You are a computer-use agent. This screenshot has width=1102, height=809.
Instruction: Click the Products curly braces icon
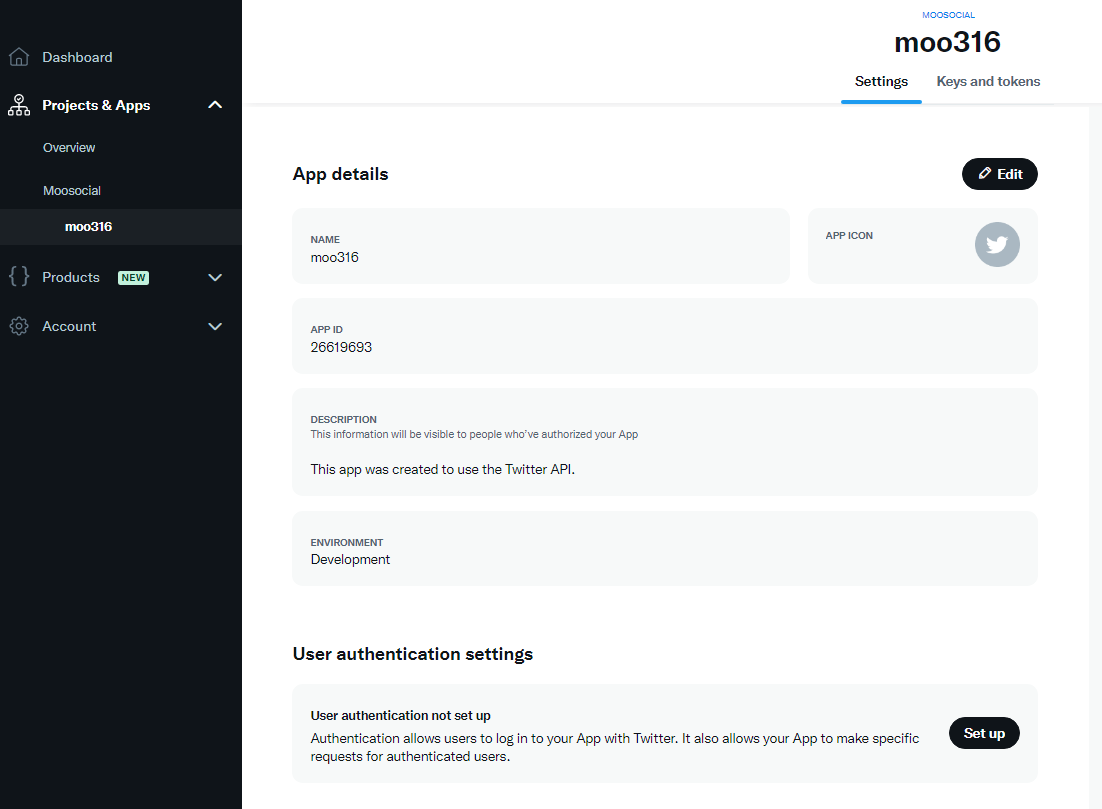click(19, 276)
